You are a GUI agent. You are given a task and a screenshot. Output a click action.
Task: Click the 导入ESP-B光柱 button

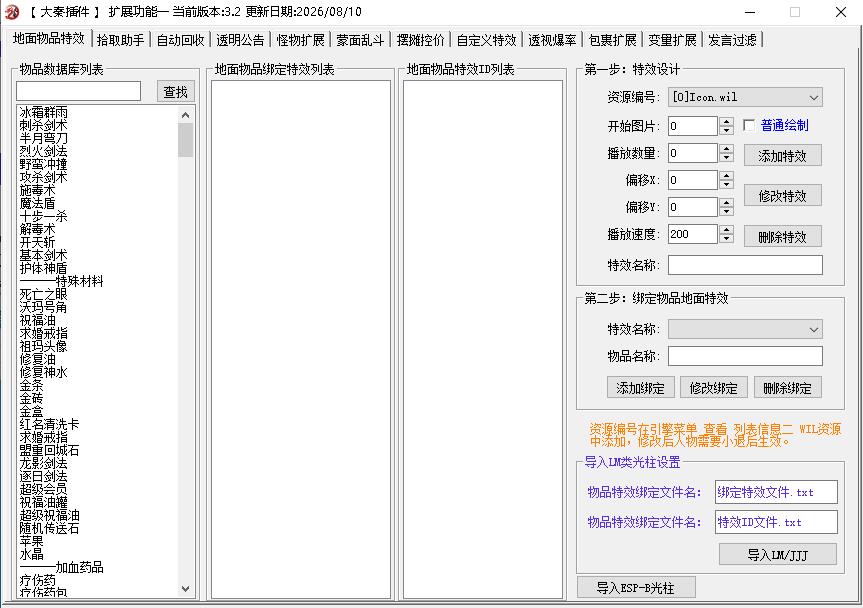pos(636,587)
